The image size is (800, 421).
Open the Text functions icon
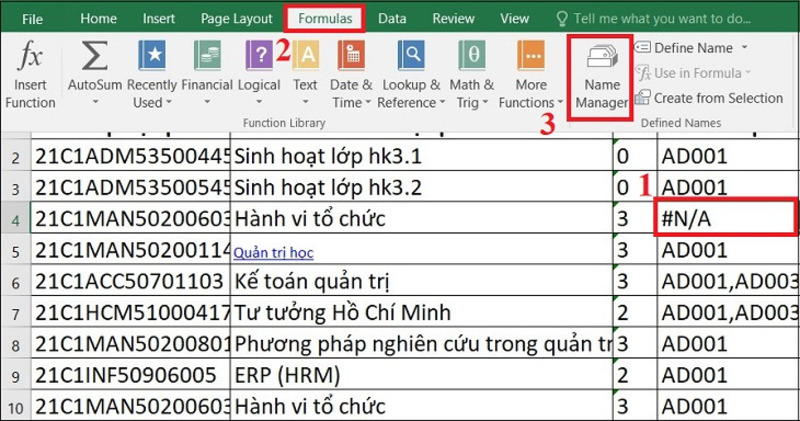pyautogui.click(x=306, y=57)
